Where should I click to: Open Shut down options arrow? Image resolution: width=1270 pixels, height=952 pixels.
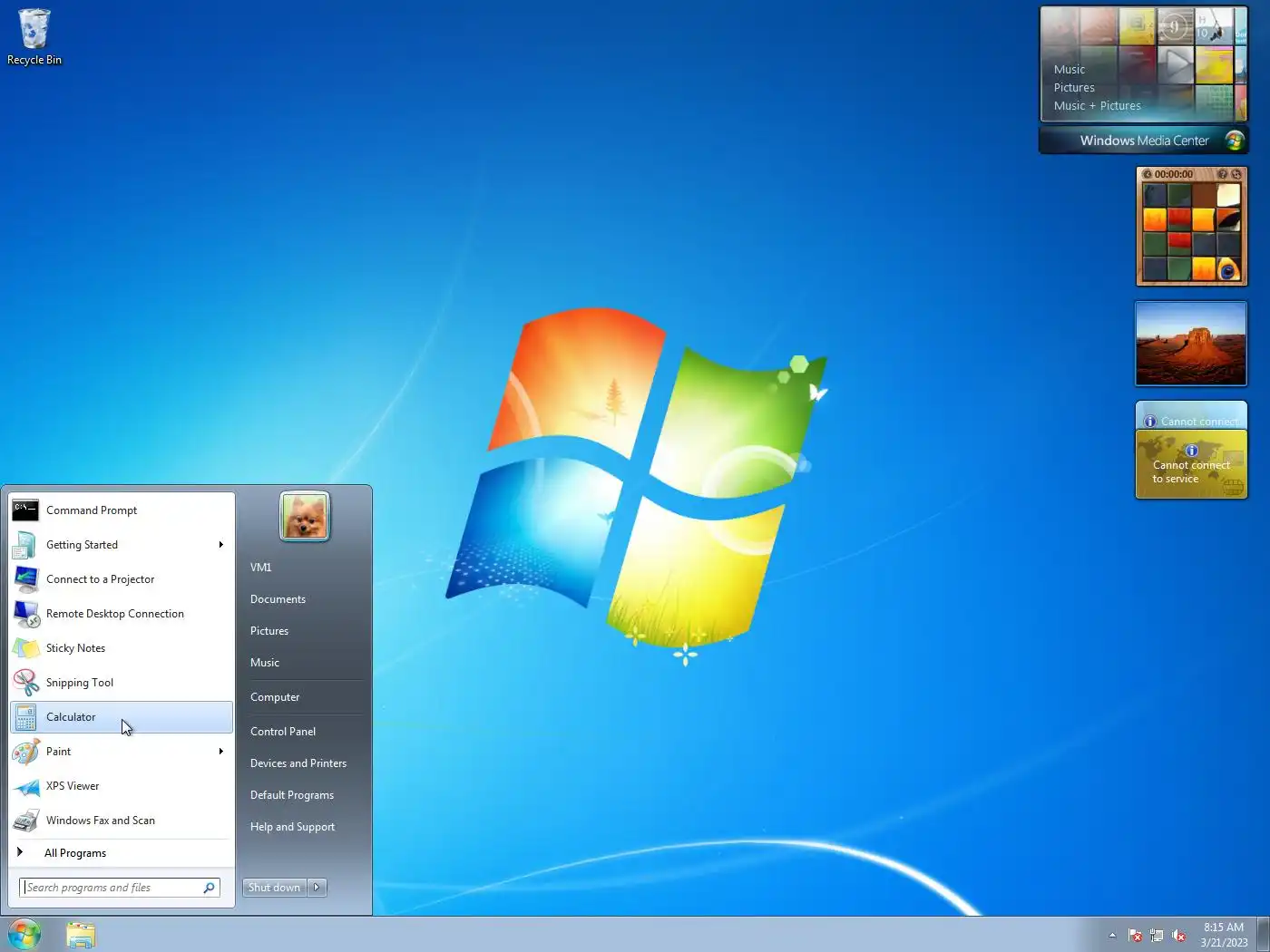pyautogui.click(x=317, y=888)
